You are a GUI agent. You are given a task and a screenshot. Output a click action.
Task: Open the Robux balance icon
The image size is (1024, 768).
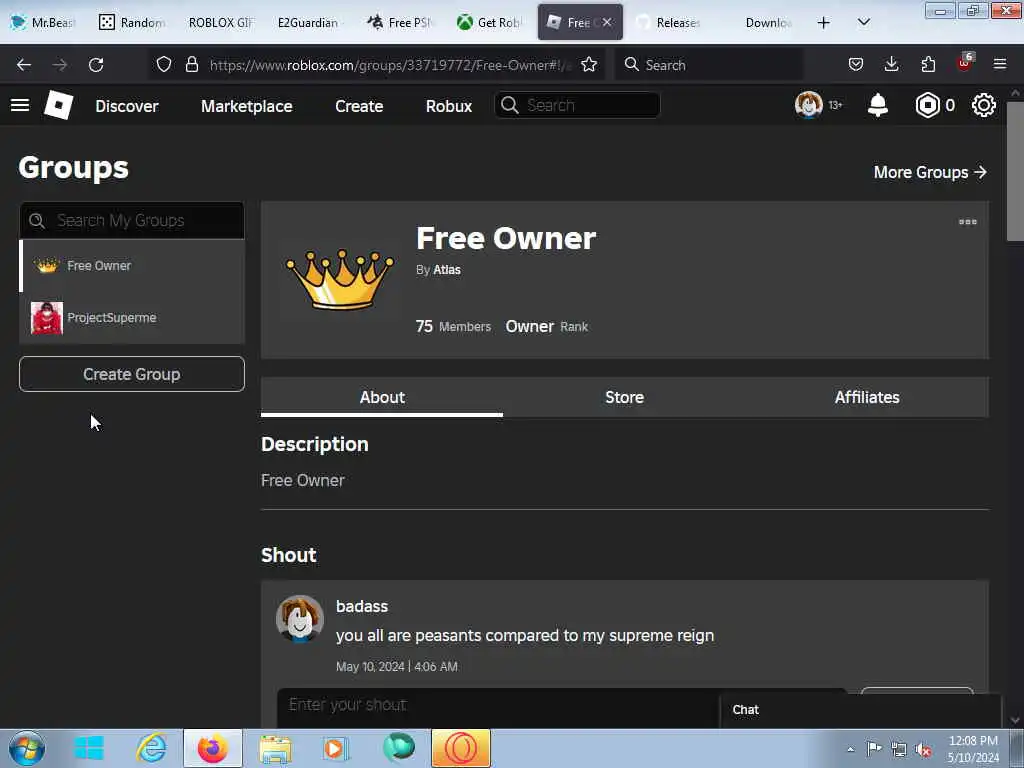click(927, 105)
